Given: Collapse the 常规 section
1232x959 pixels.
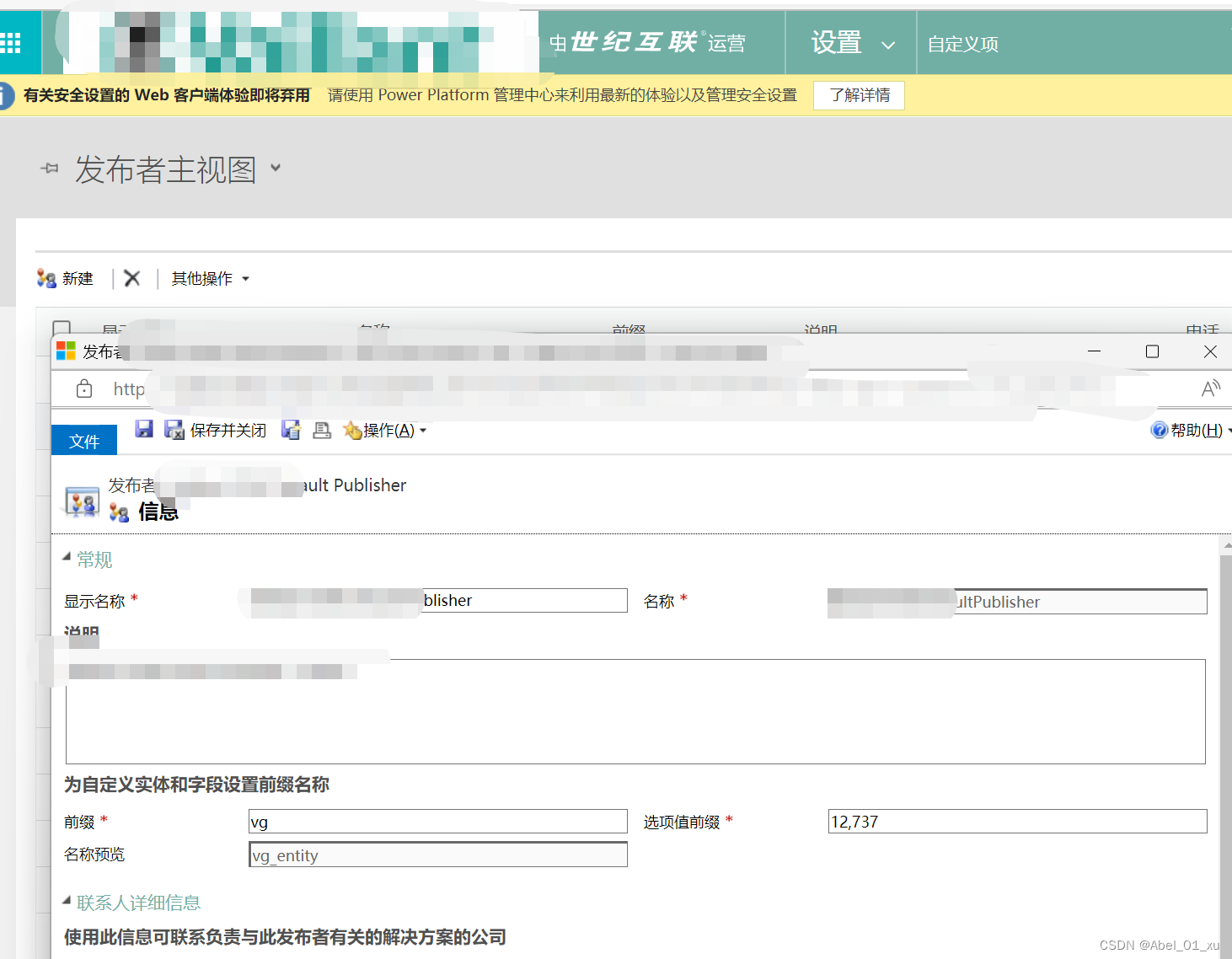Looking at the screenshot, I should 67,556.
